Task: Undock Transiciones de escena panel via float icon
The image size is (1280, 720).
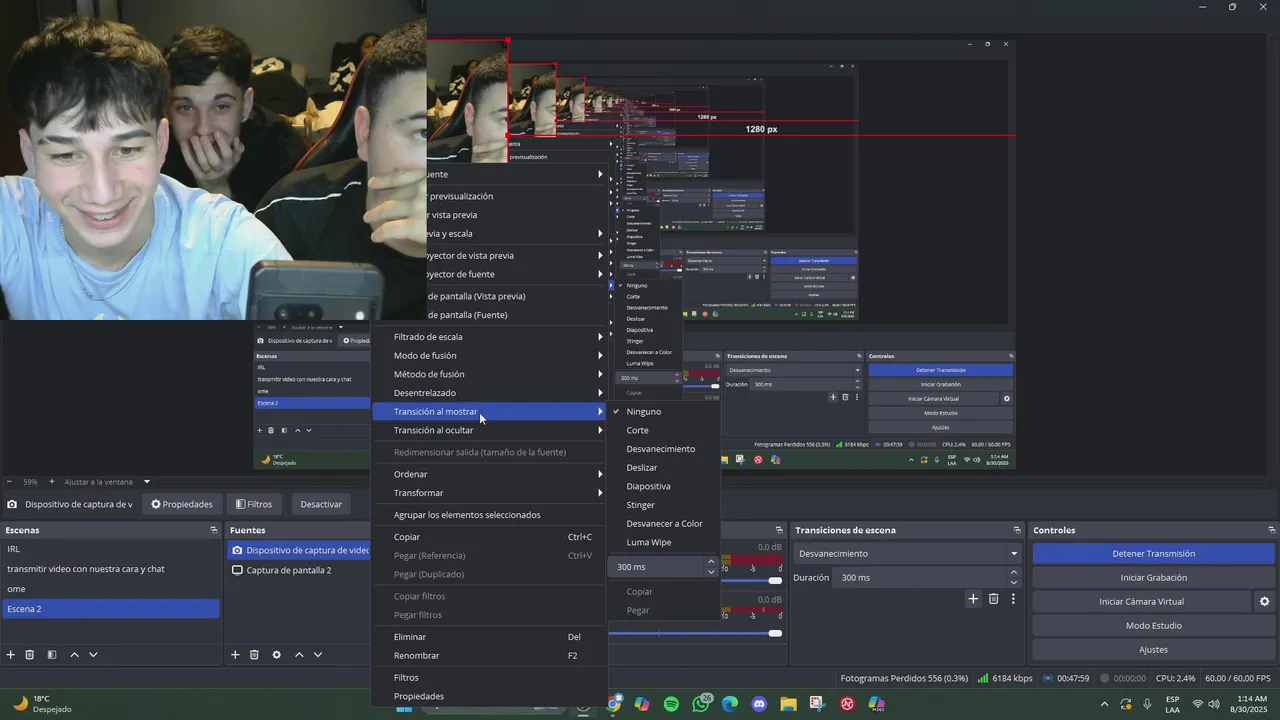Action: point(1018,530)
